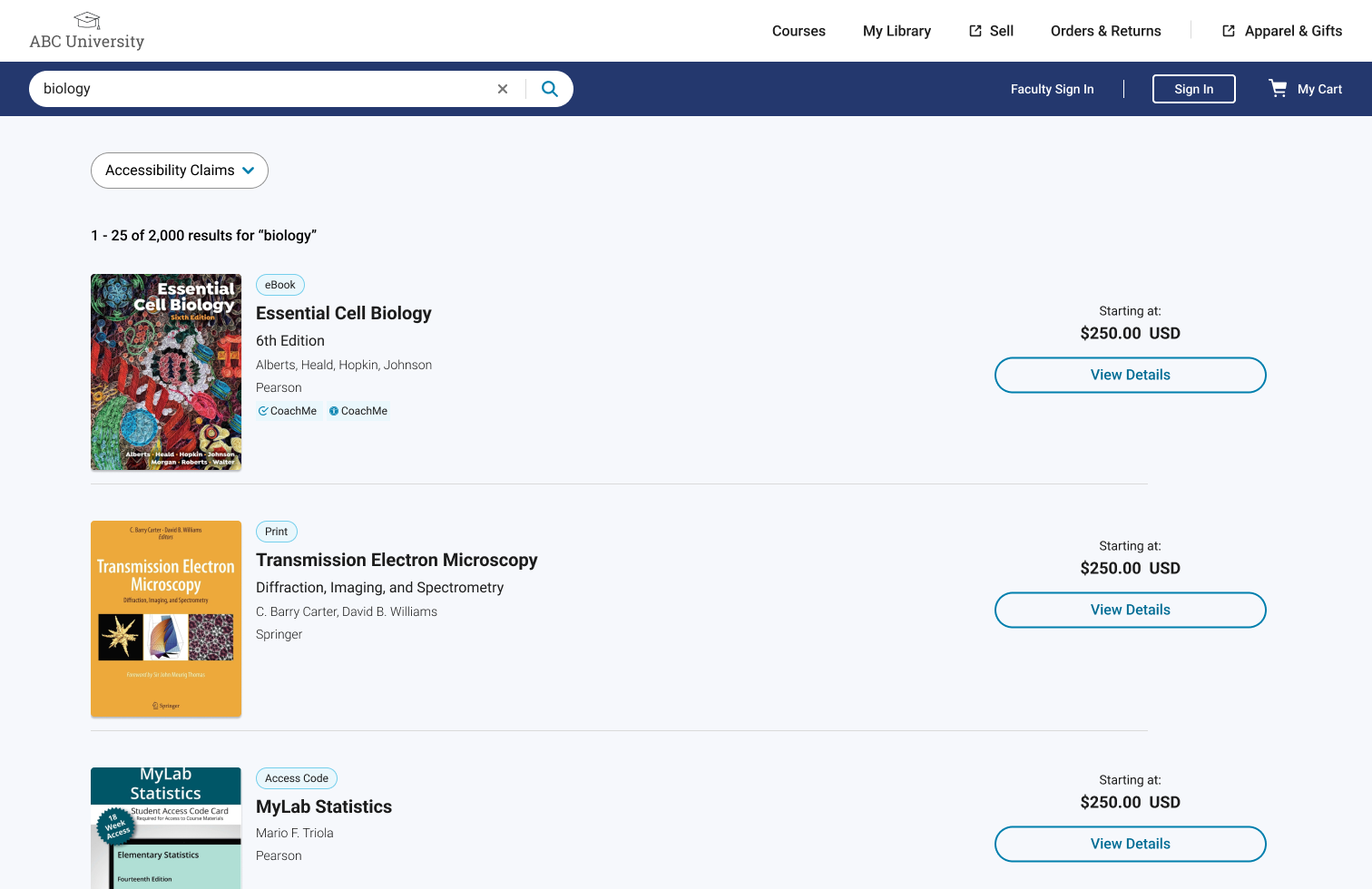Viewport: 1372px width, 889px height.
Task: Click the first CoachMe checkmark badge icon
Action: (263, 411)
